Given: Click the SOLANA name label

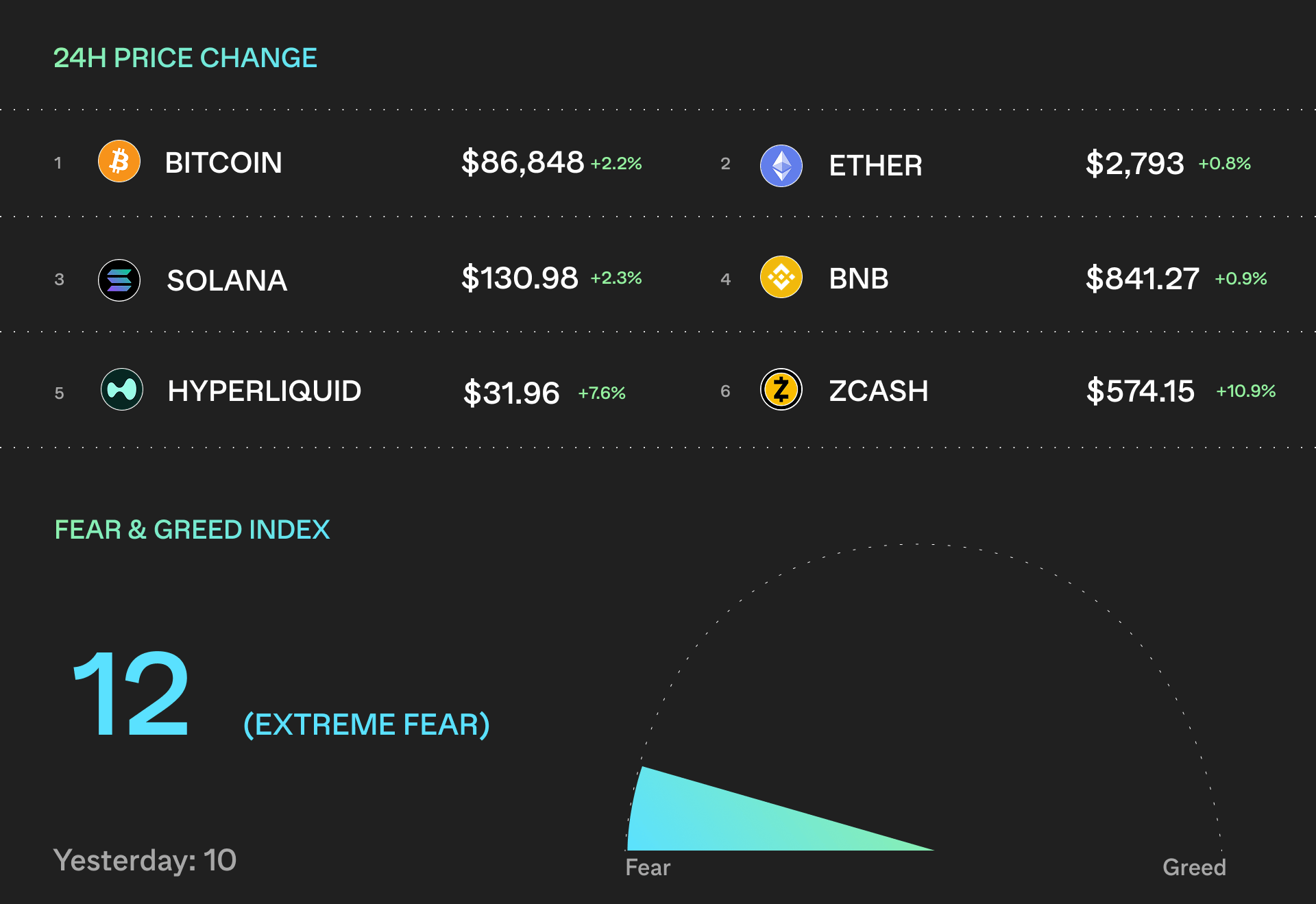Looking at the screenshot, I should coord(227,280).
